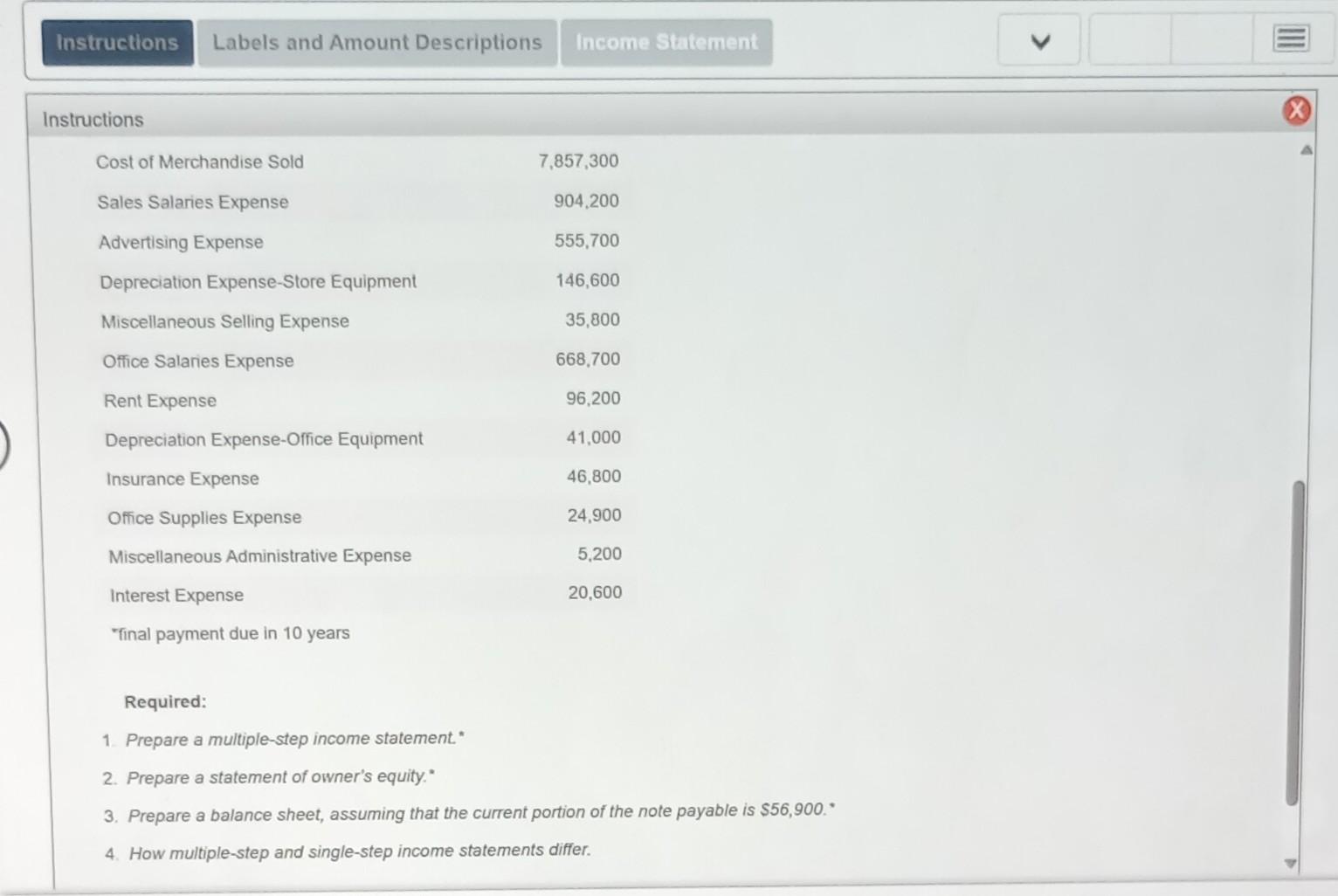Click the final payment due footnote
Image resolution: width=1338 pixels, height=896 pixels.
(x=230, y=633)
